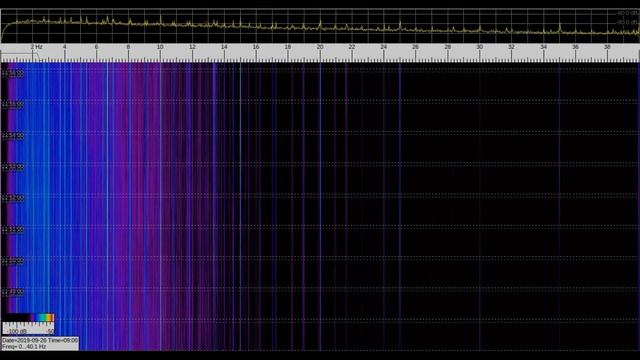The image size is (640, 360).
Task: Click the 25 Hz peak in spectrum graph
Action: pyautogui.click(x=400, y=25)
